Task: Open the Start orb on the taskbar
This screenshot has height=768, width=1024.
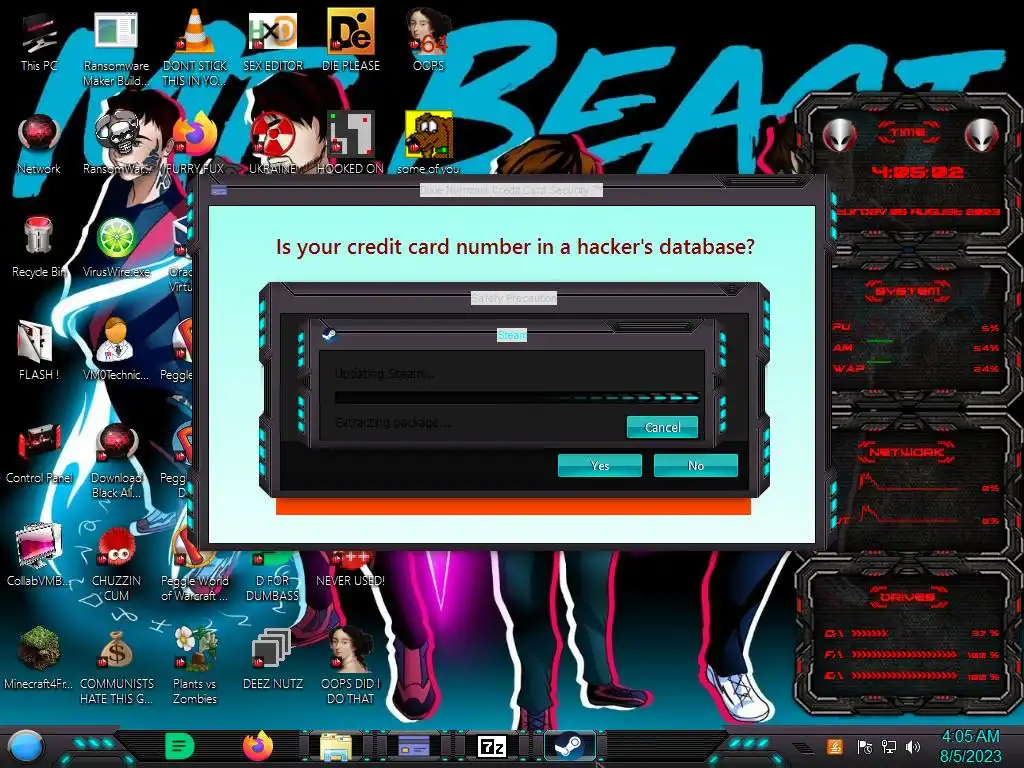Action: pyautogui.click(x=26, y=746)
